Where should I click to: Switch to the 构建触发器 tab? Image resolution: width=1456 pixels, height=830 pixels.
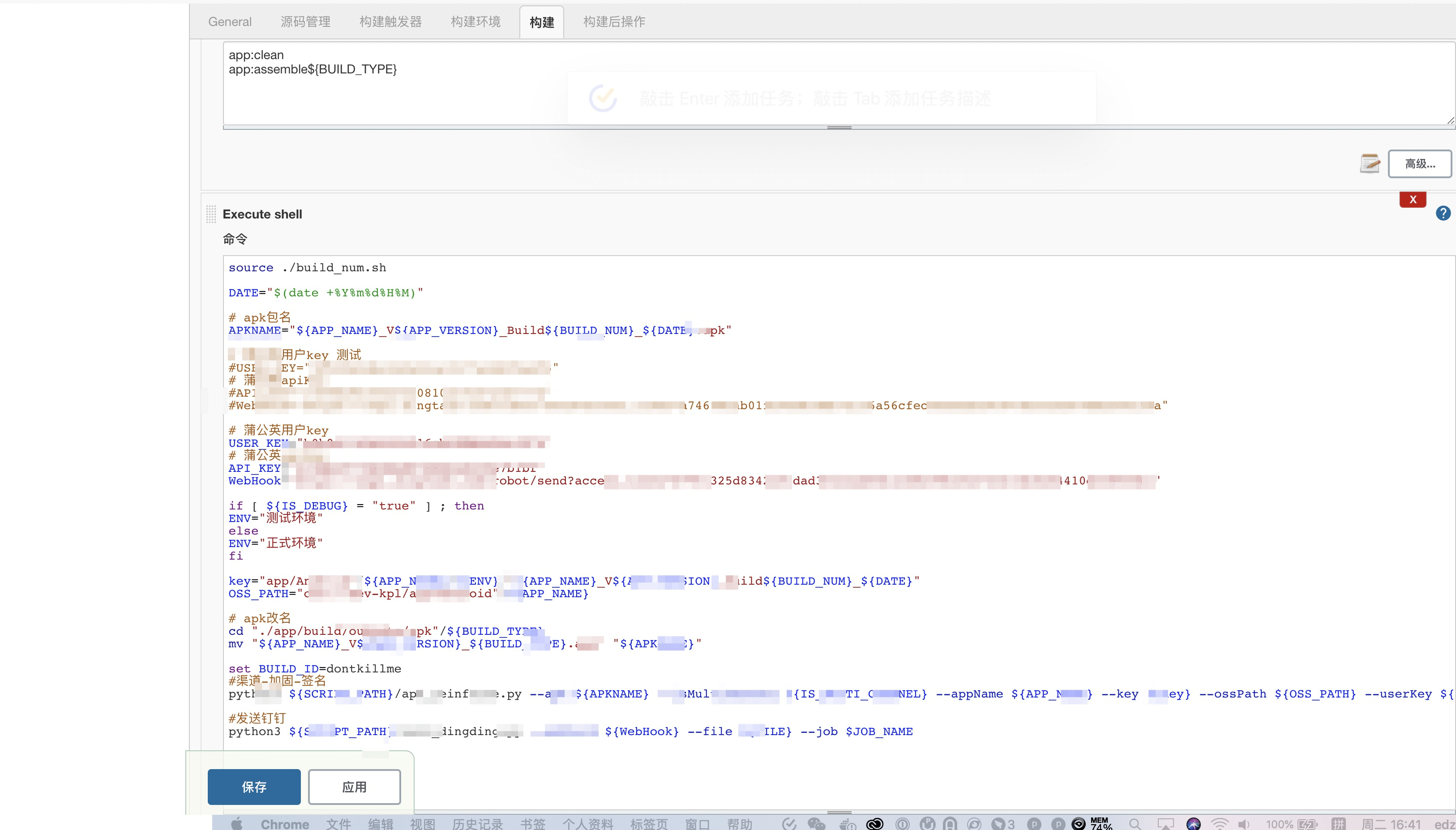(390, 21)
